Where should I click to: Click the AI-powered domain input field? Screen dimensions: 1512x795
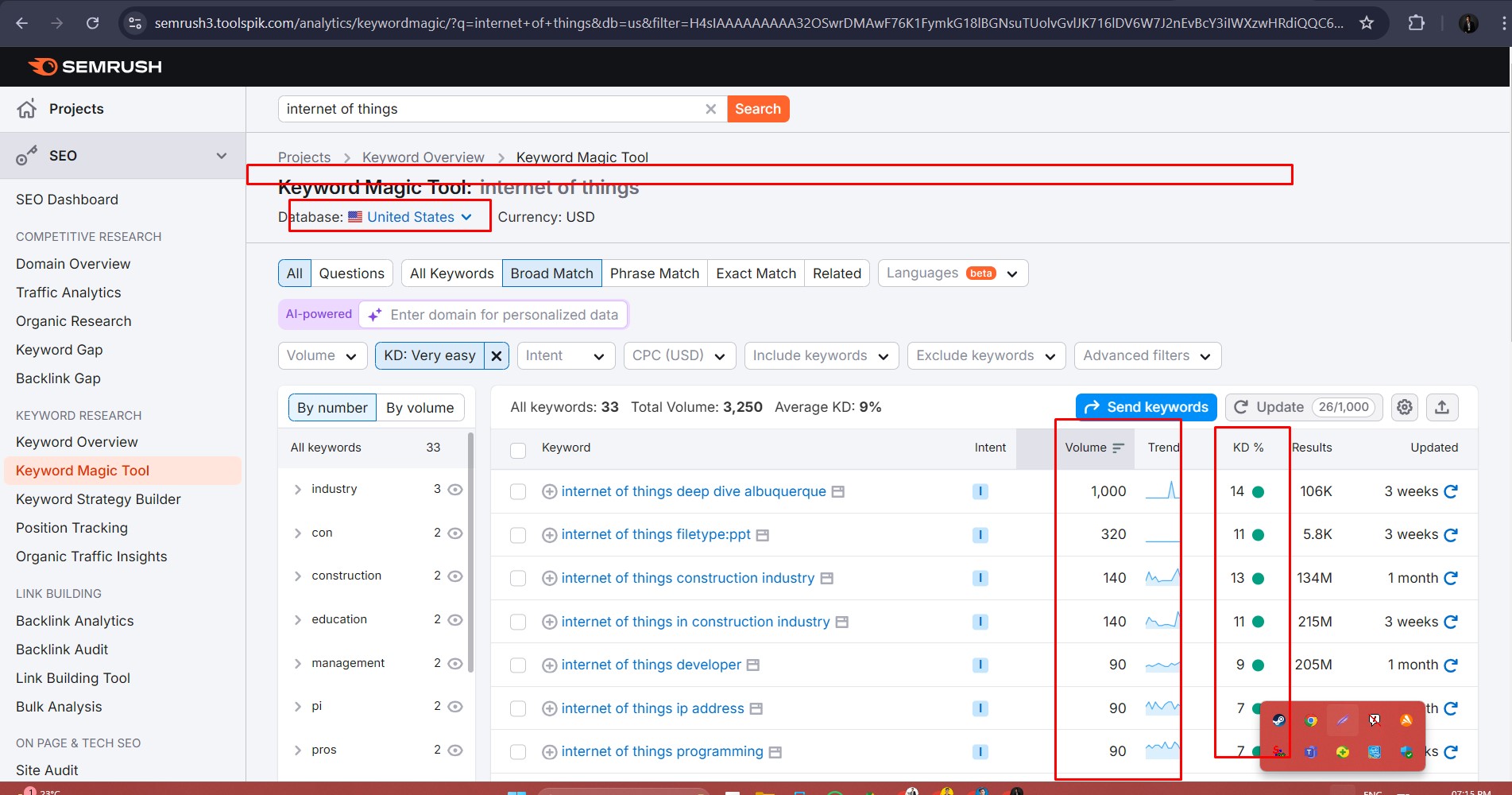pos(493,315)
